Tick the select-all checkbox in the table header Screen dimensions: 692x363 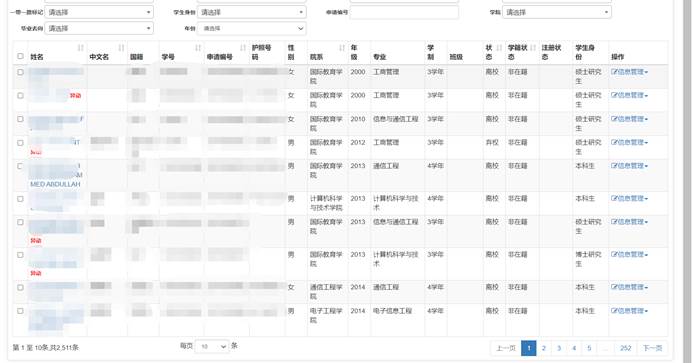click(x=20, y=56)
